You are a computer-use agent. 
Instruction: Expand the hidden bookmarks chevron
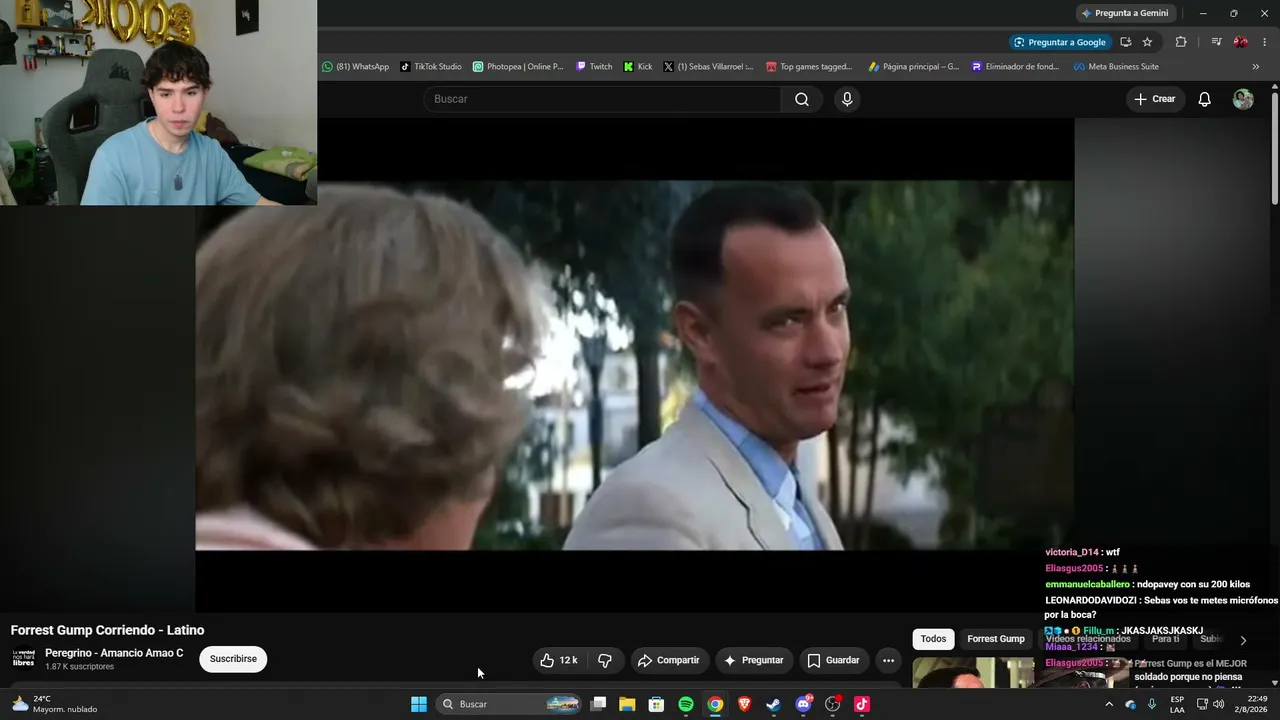[1256, 67]
